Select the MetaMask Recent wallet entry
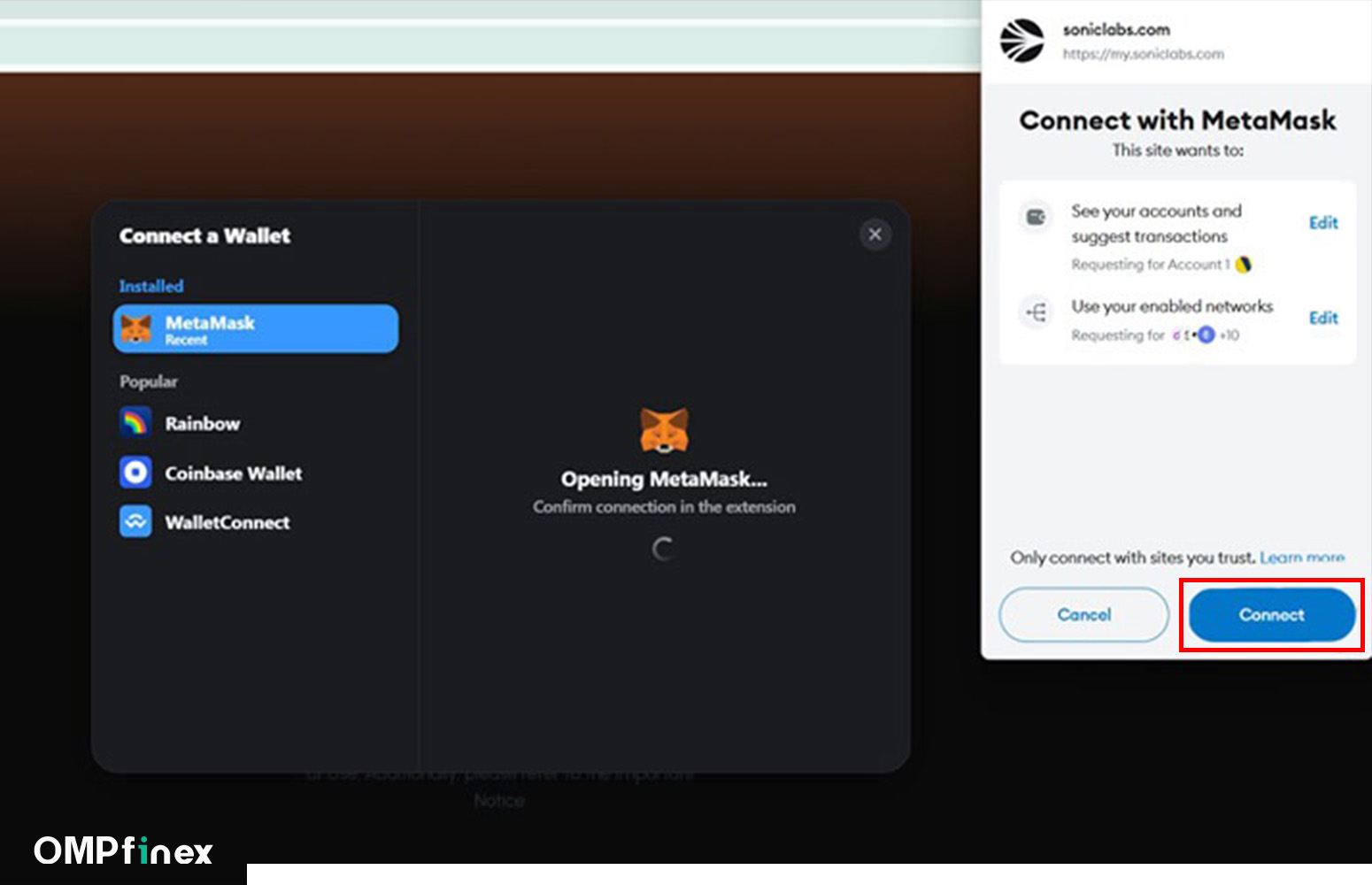The image size is (1372, 885). 256,329
